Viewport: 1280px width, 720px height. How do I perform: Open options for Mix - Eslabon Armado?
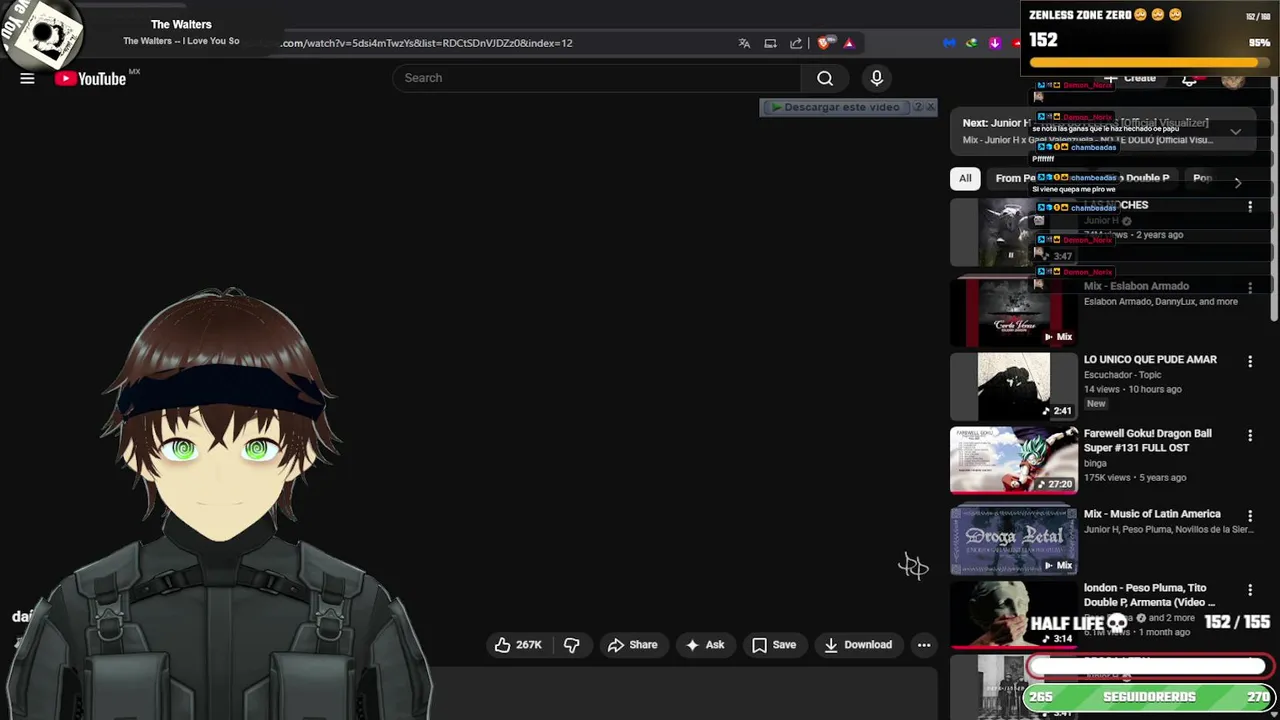(x=1250, y=287)
